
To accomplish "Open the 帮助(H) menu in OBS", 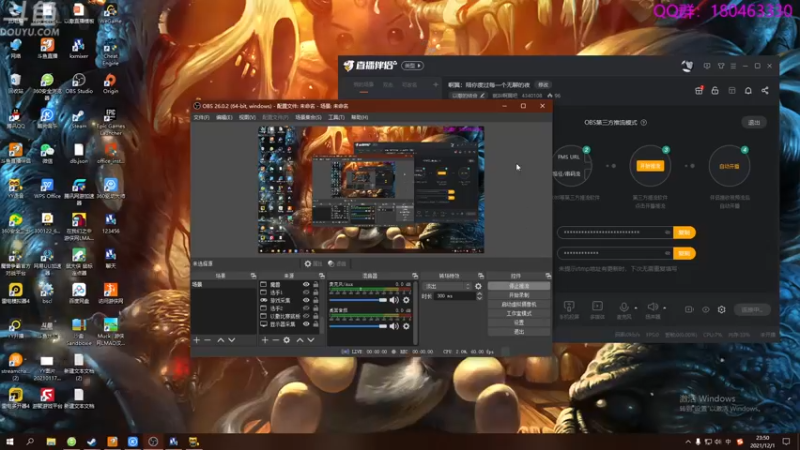I will pos(359,117).
